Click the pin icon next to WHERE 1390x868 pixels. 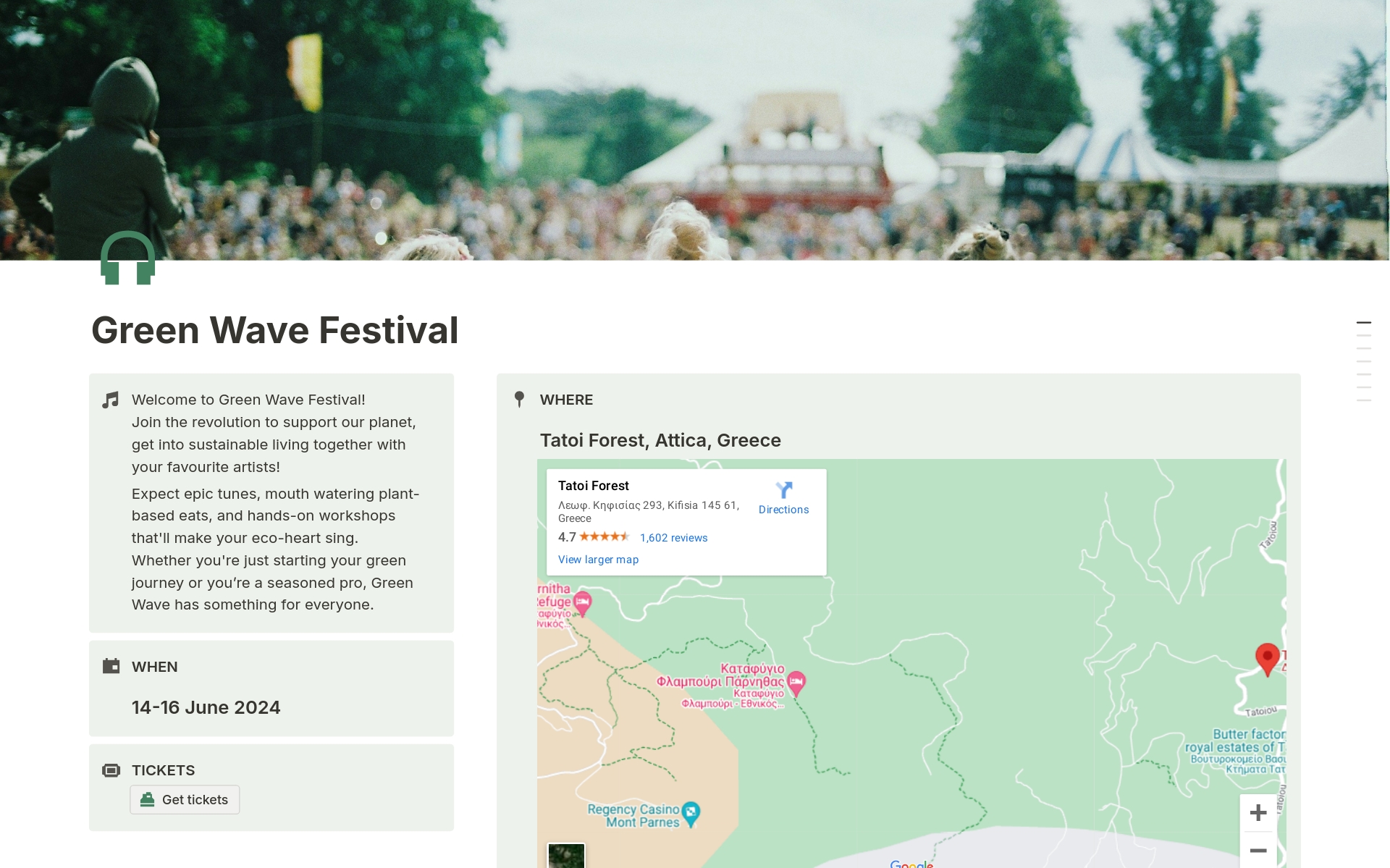point(519,400)
